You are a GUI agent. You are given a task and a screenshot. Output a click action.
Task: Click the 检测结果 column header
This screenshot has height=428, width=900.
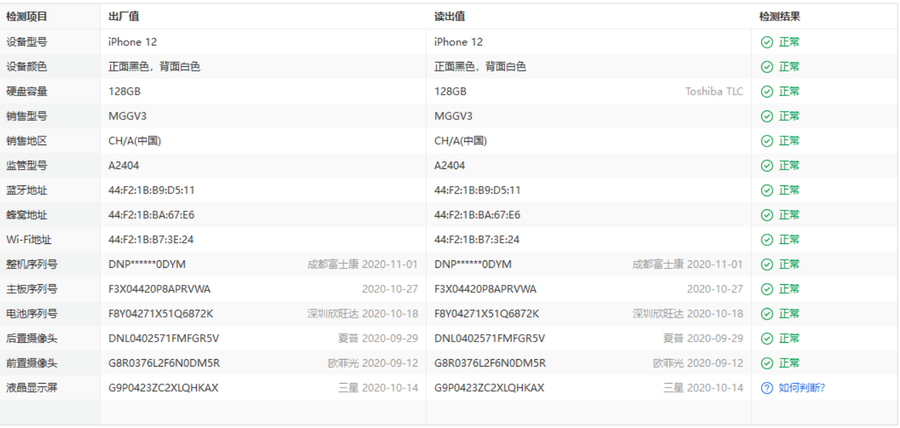(779, 17)
